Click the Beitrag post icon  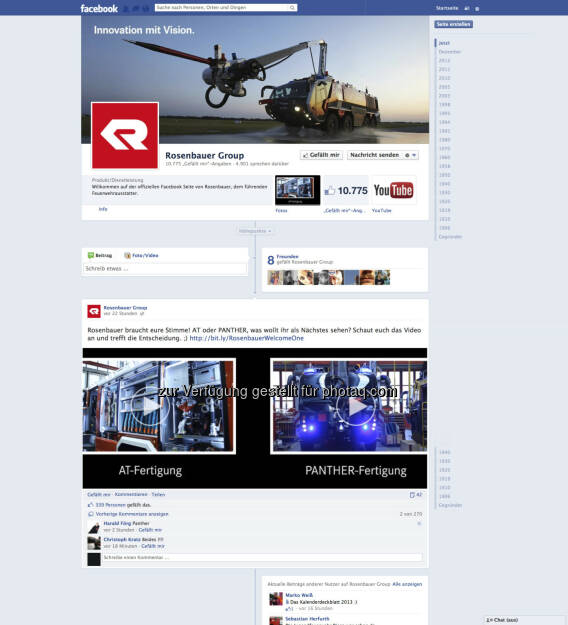(x=90, y=256)
